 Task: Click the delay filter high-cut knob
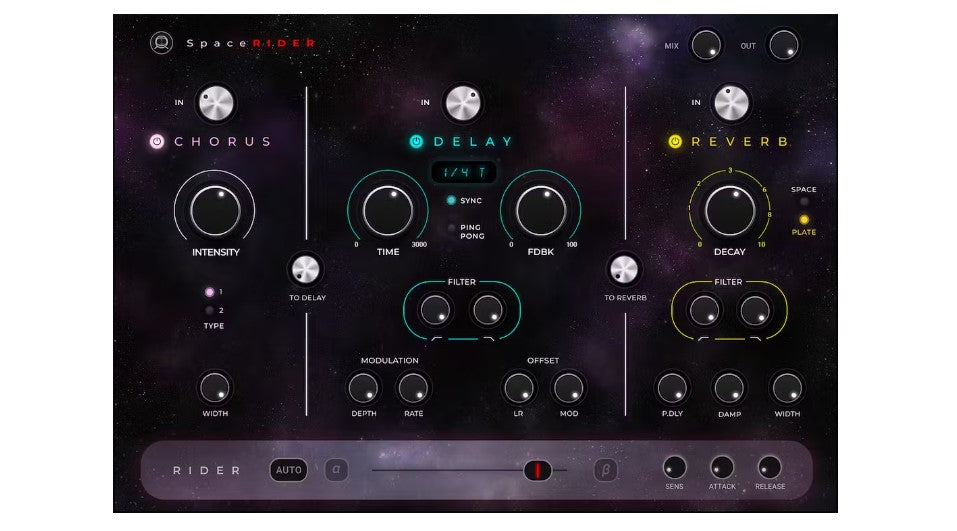pos(488,310)
